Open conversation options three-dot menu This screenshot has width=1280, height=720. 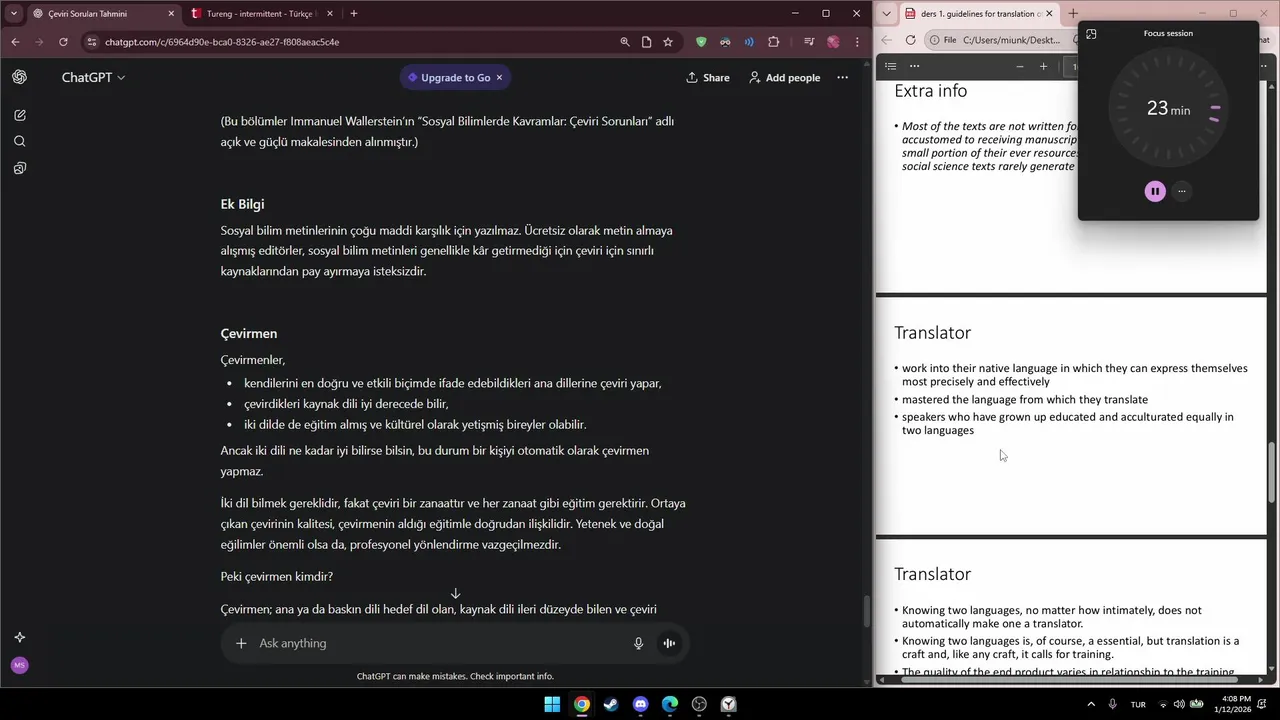pyautogui.click(x=842, y=77)
